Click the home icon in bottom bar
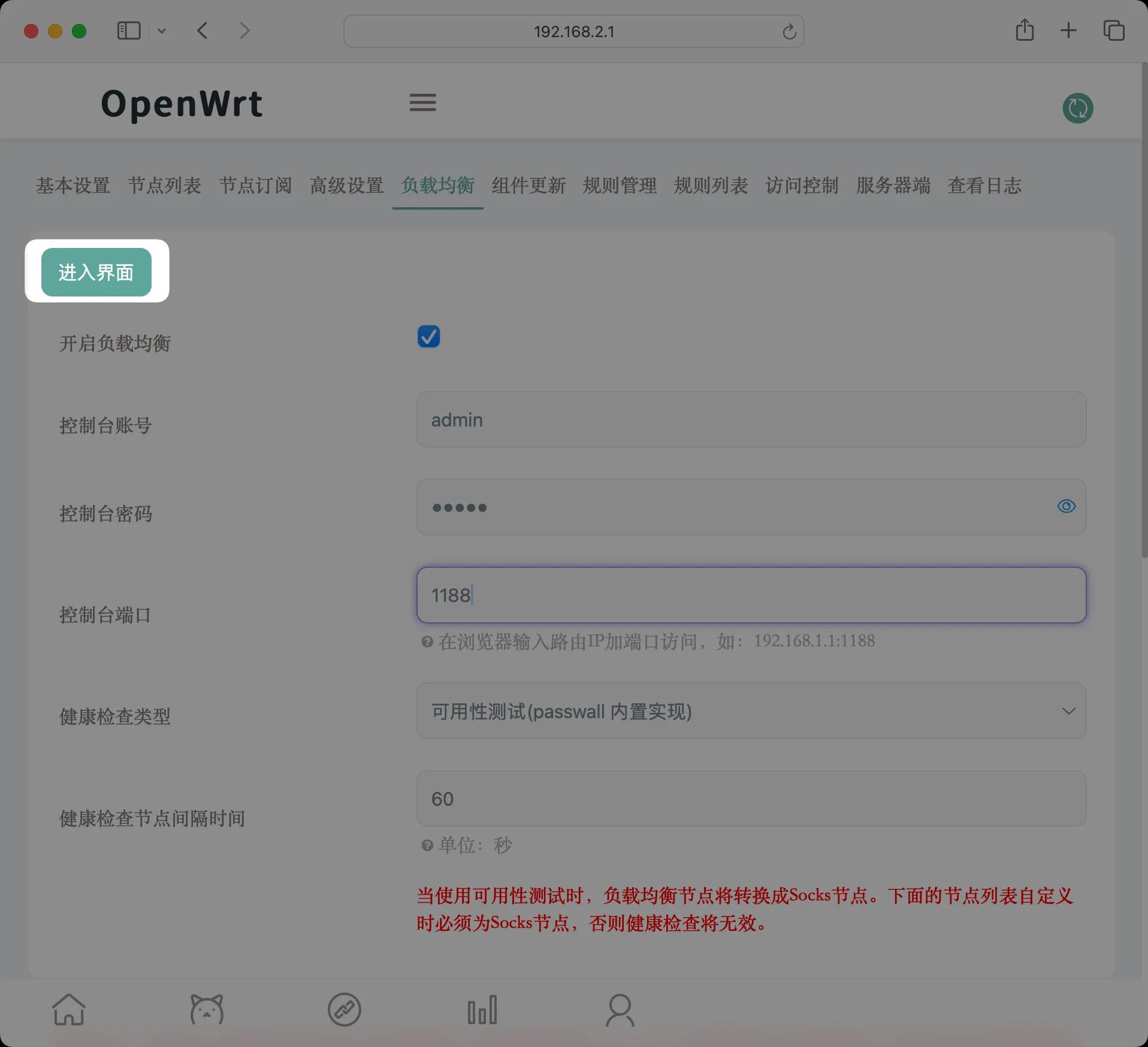Image resolution: width=1148 pixels, height=1047 pixels. (x=69, y=1010)
